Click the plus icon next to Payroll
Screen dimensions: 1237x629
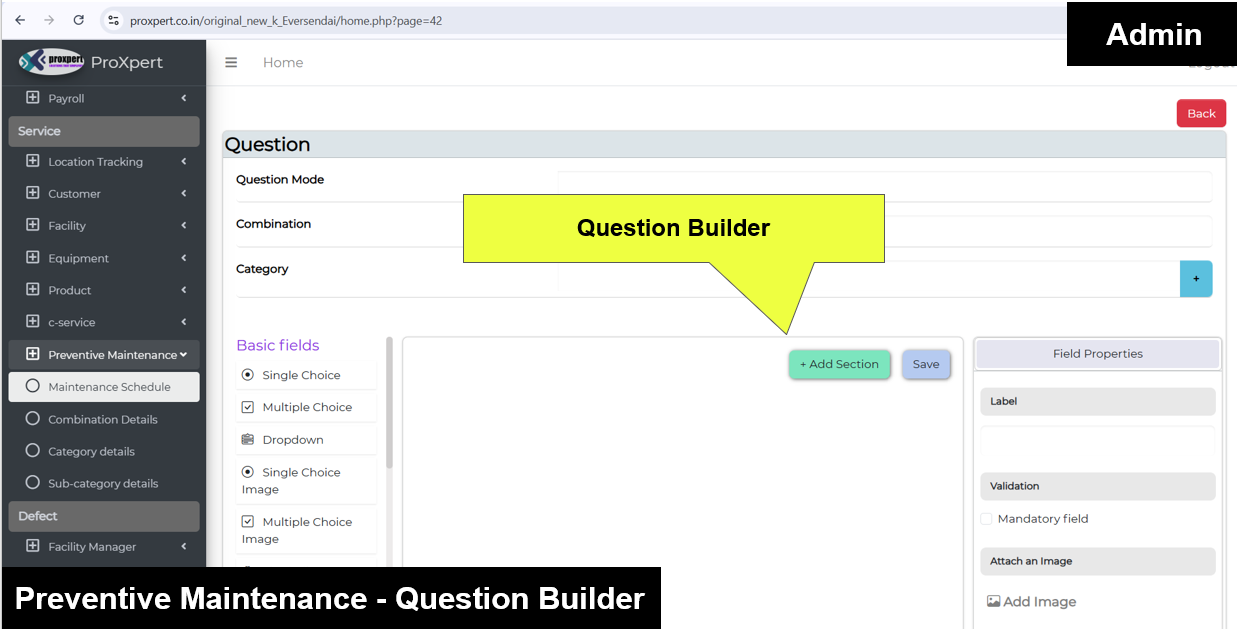[x=33, y=98]
